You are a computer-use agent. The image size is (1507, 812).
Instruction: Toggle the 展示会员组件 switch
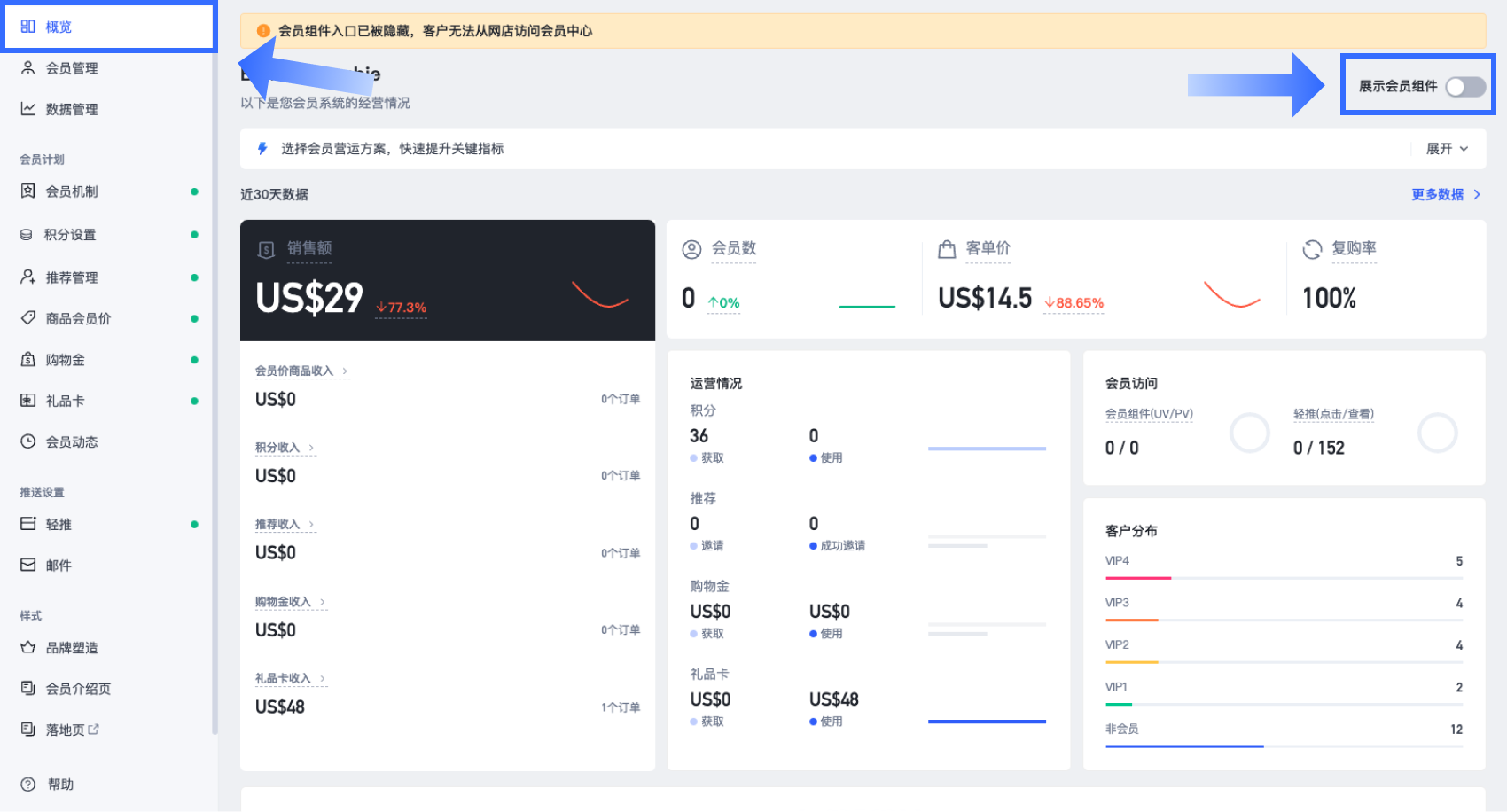tap(1465, 86)
